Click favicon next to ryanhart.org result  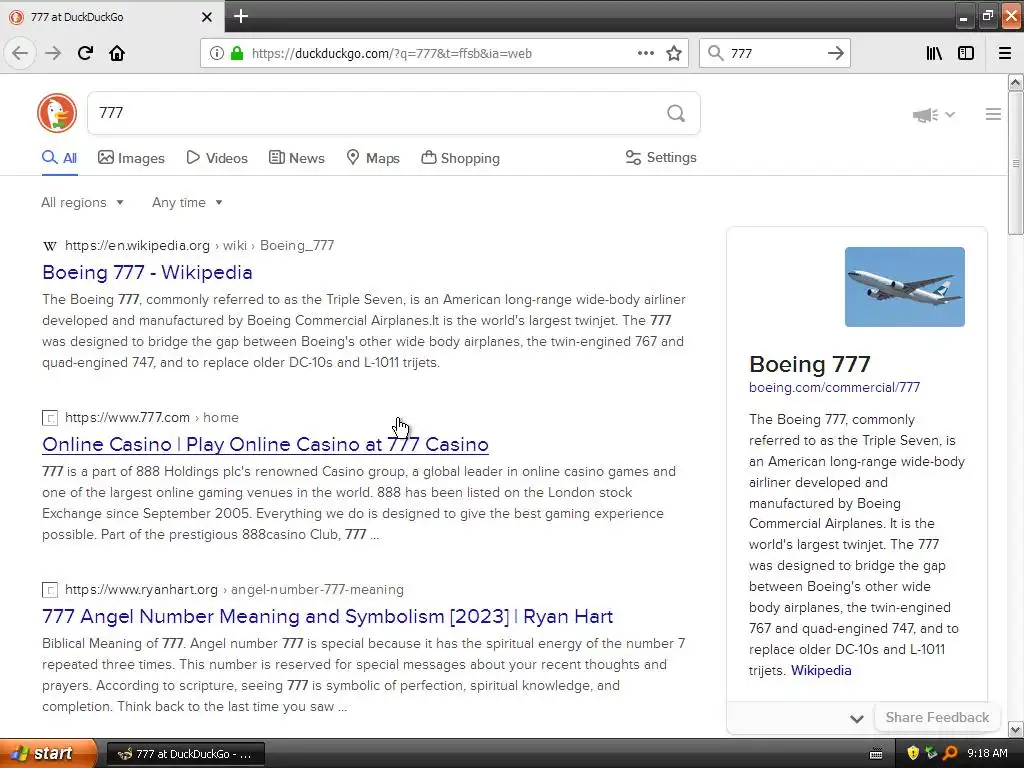click(50, 590)
